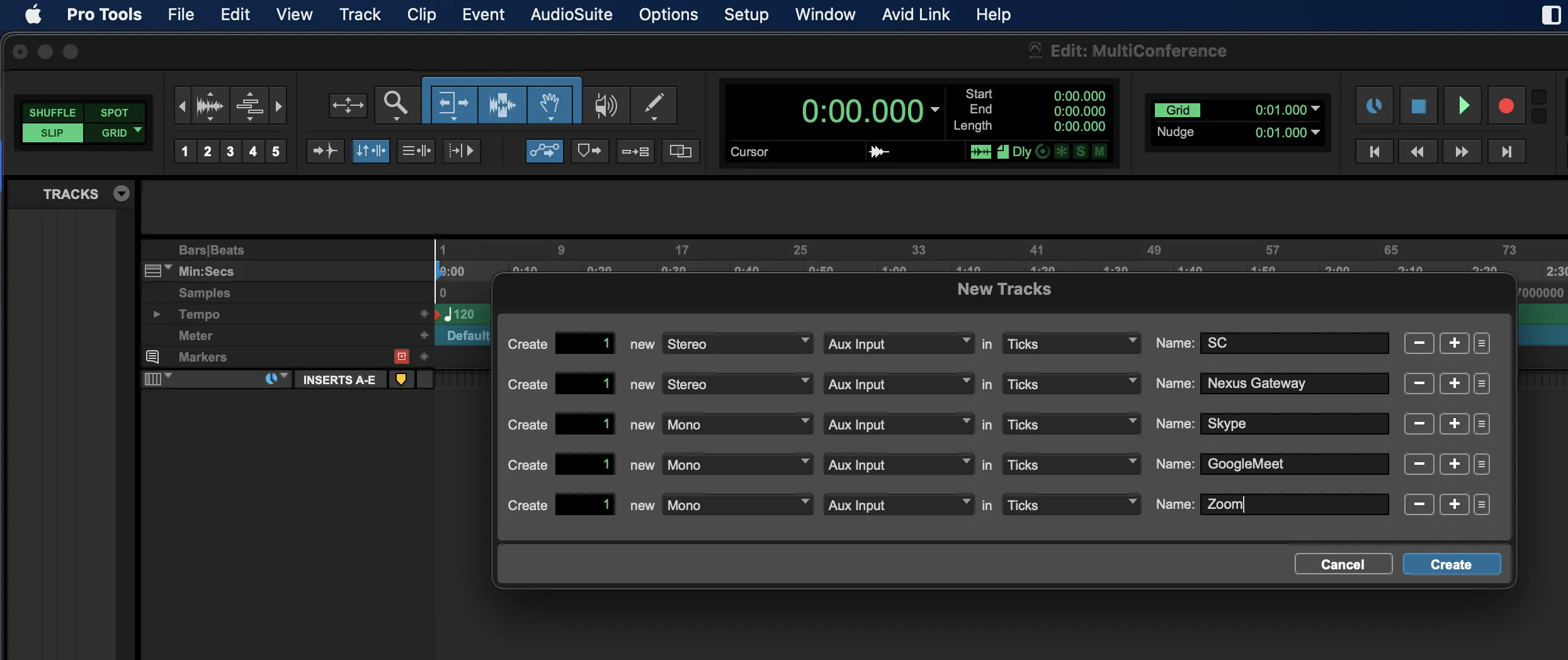1568x660 pixels.
Task: Click the Nexus Gateway name field
Action: click(x=1294, y=384)
